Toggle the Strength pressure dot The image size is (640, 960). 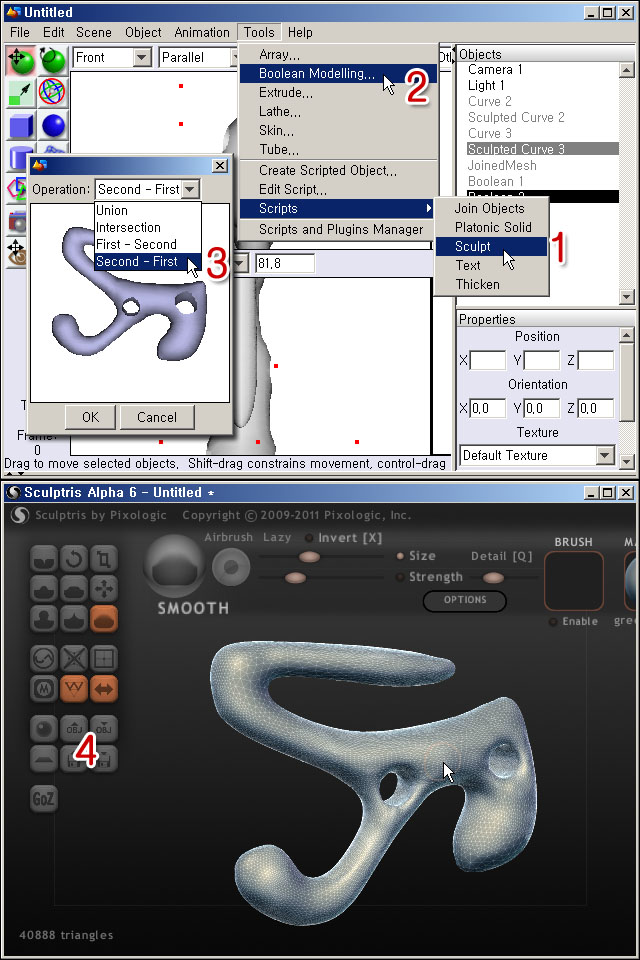pos(400,577)
